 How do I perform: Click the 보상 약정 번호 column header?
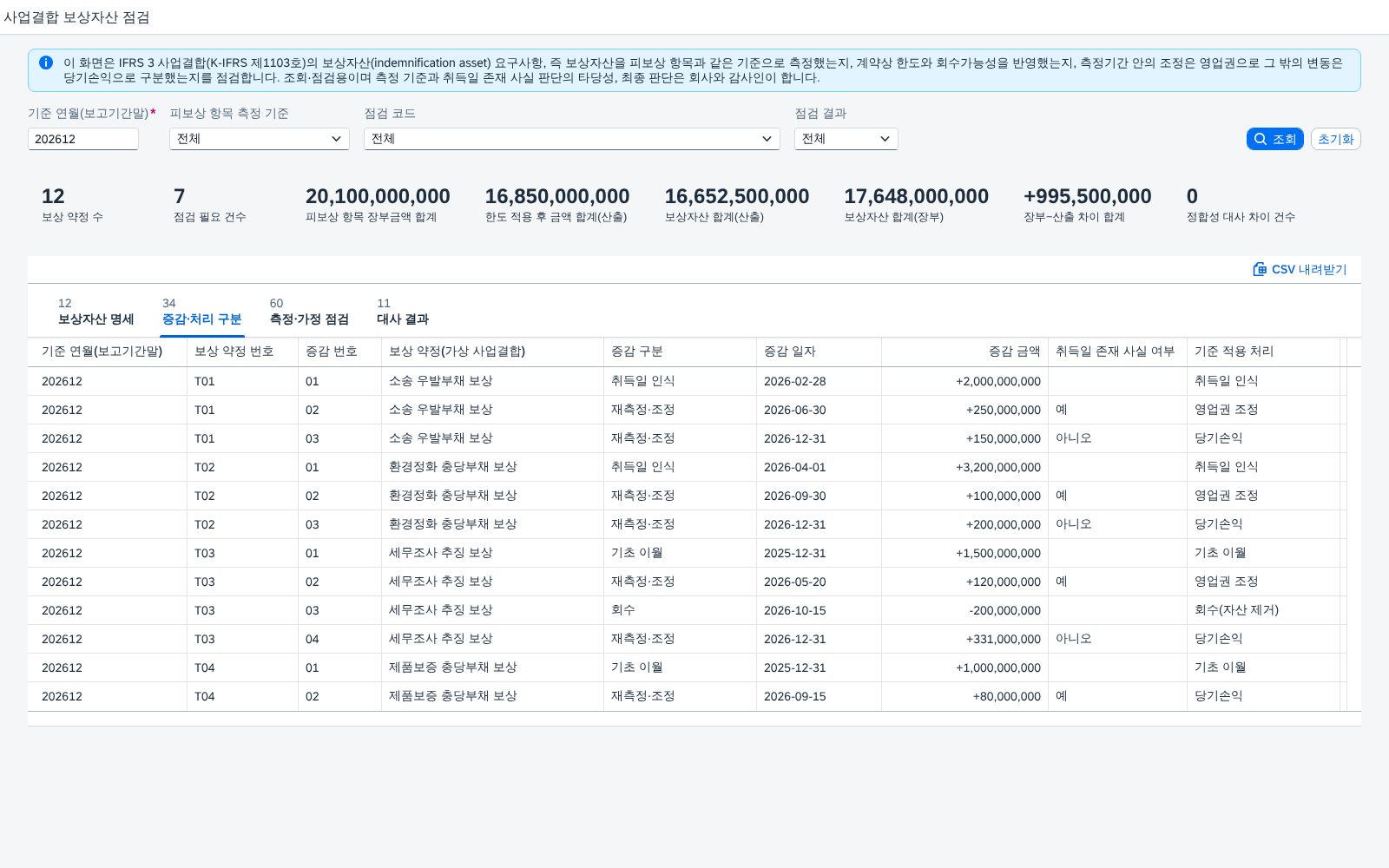[242, 352]
